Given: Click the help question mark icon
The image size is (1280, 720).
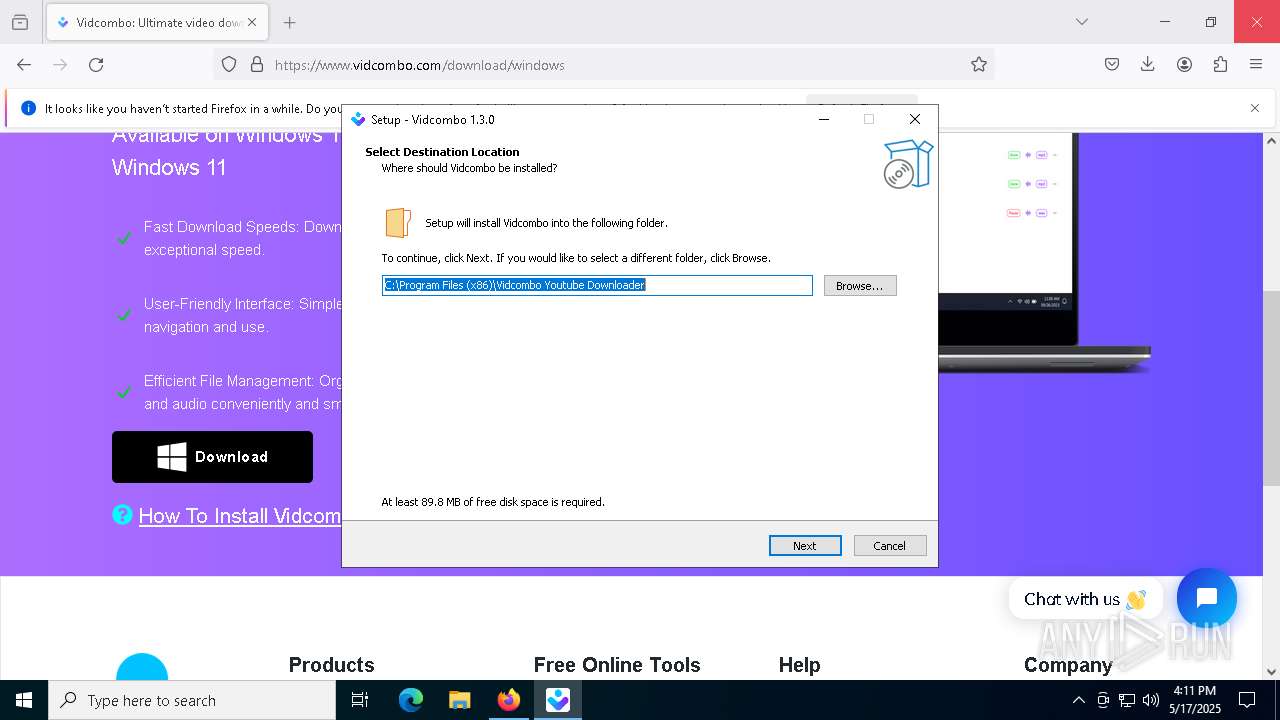Looking at the screenshot, I should 122,515.
